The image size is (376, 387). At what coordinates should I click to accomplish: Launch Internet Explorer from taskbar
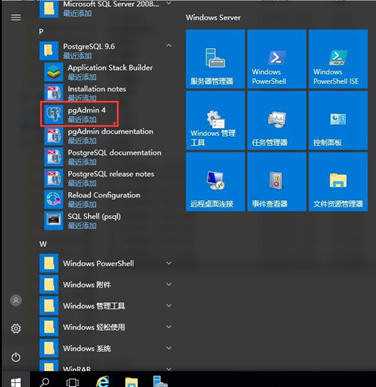coord(102,382)
